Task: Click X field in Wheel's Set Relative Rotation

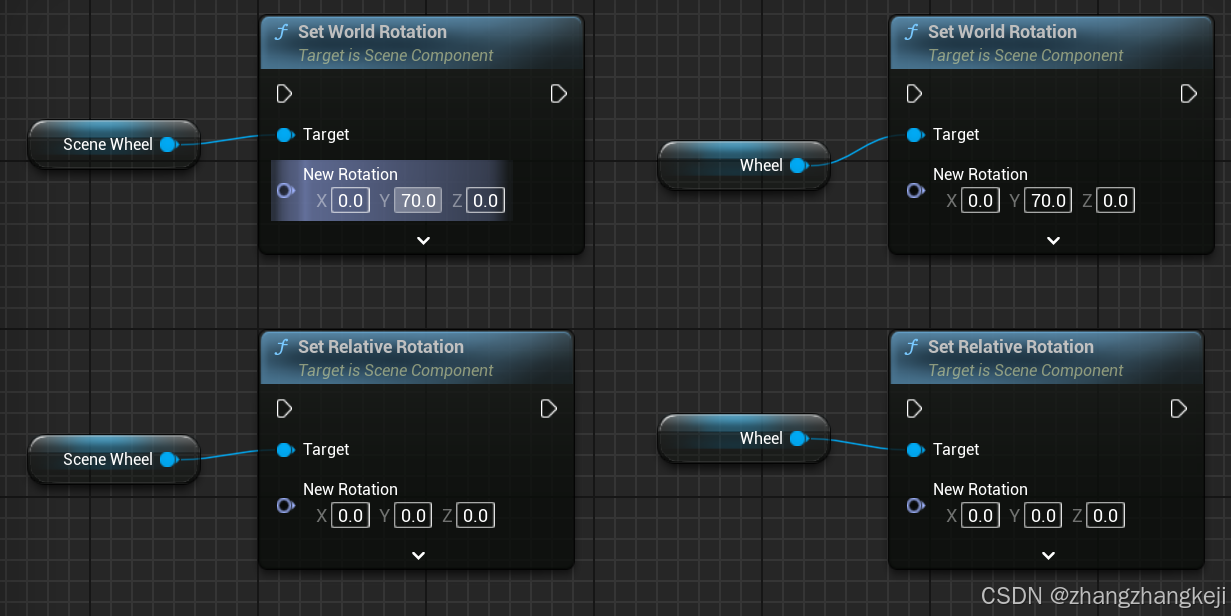Action: 981,516
